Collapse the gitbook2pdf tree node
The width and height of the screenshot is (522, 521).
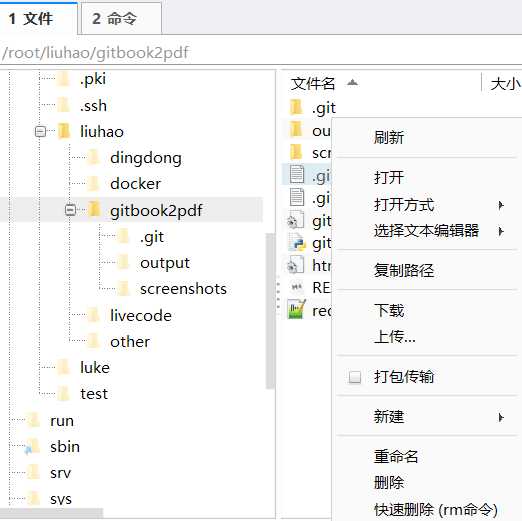pyautogui.click(x=70, y=210)
